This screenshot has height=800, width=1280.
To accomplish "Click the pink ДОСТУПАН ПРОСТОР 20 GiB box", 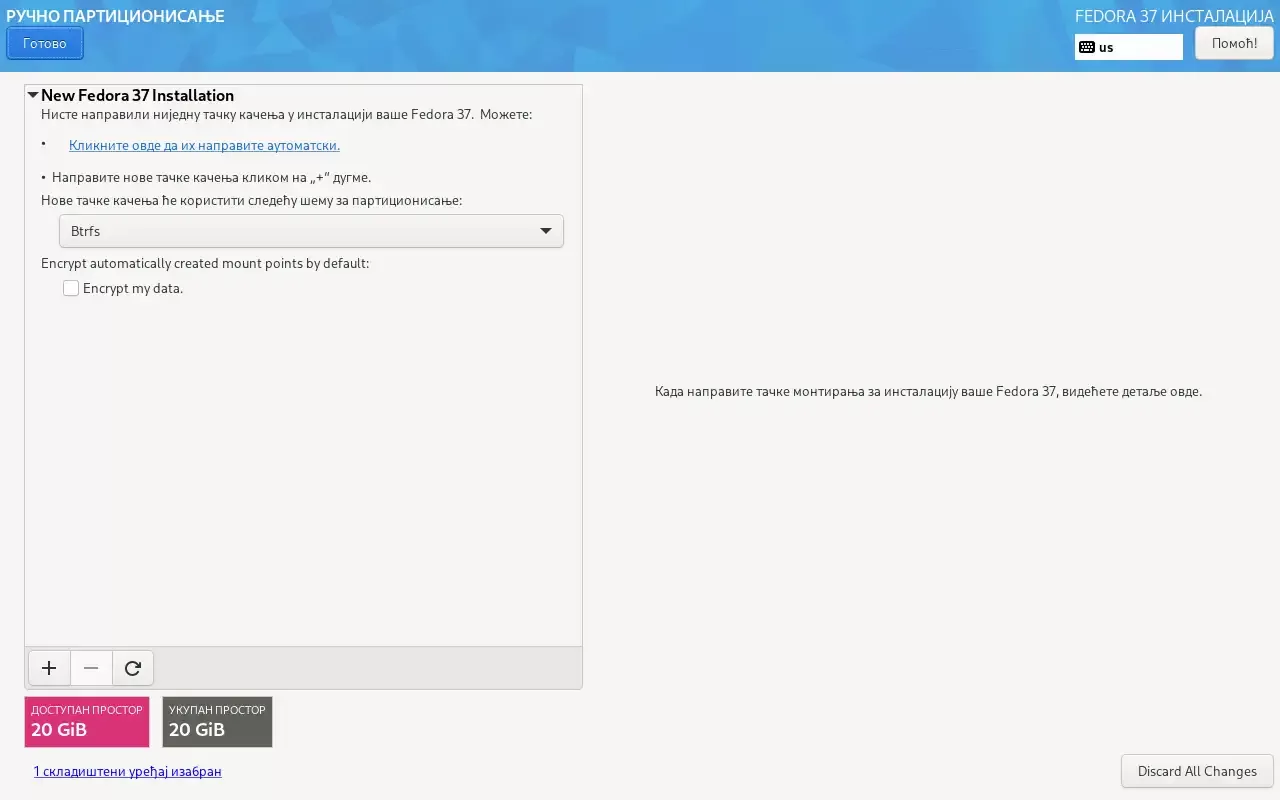I will coord(87,722).
